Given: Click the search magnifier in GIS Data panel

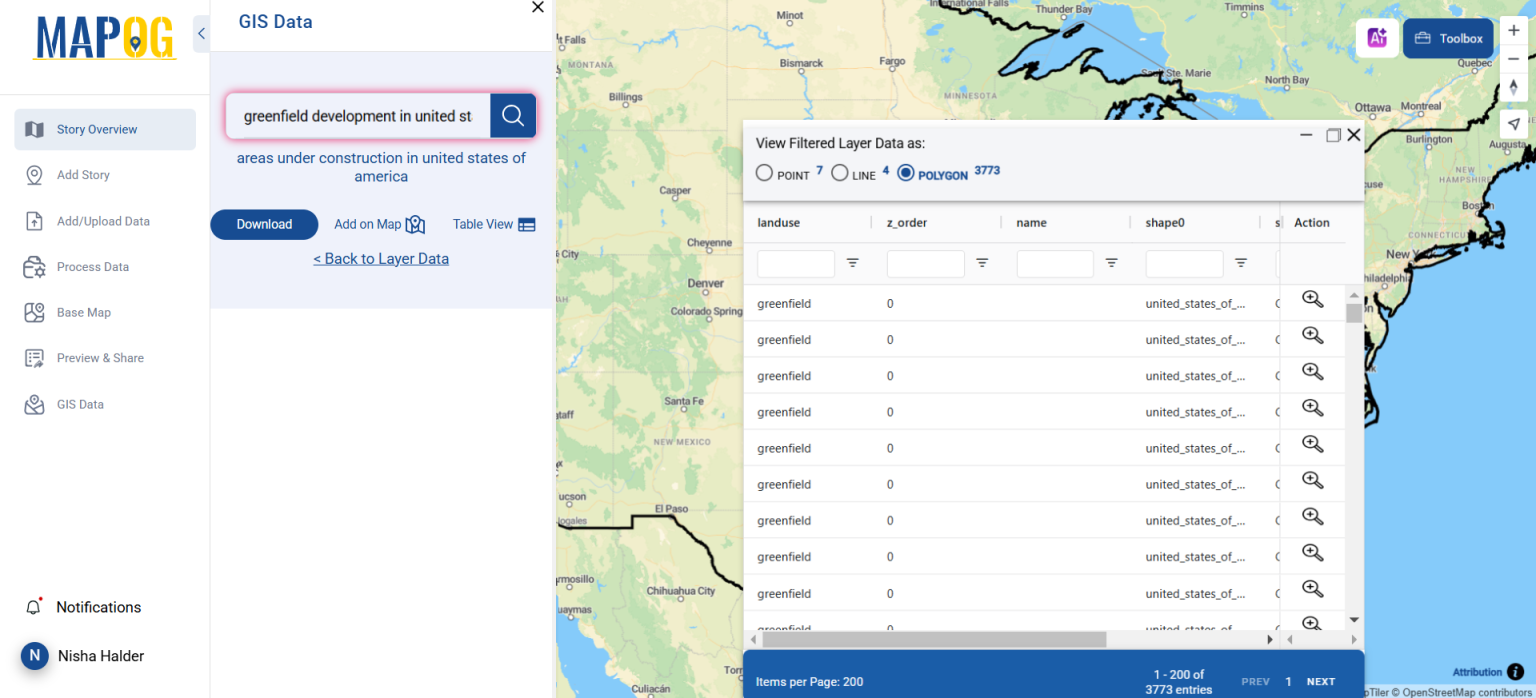Looking at the screenshot, I should [x=513, y=115].
